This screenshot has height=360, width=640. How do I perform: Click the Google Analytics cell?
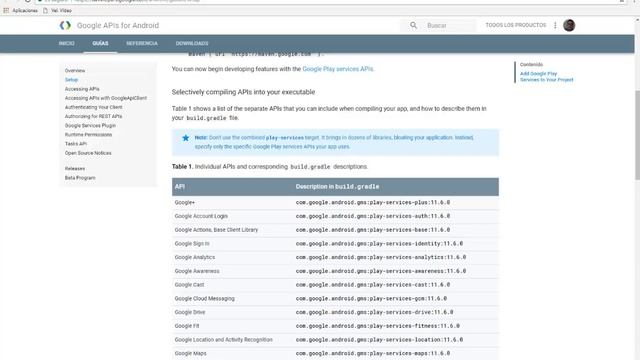[x=195, y=258]
